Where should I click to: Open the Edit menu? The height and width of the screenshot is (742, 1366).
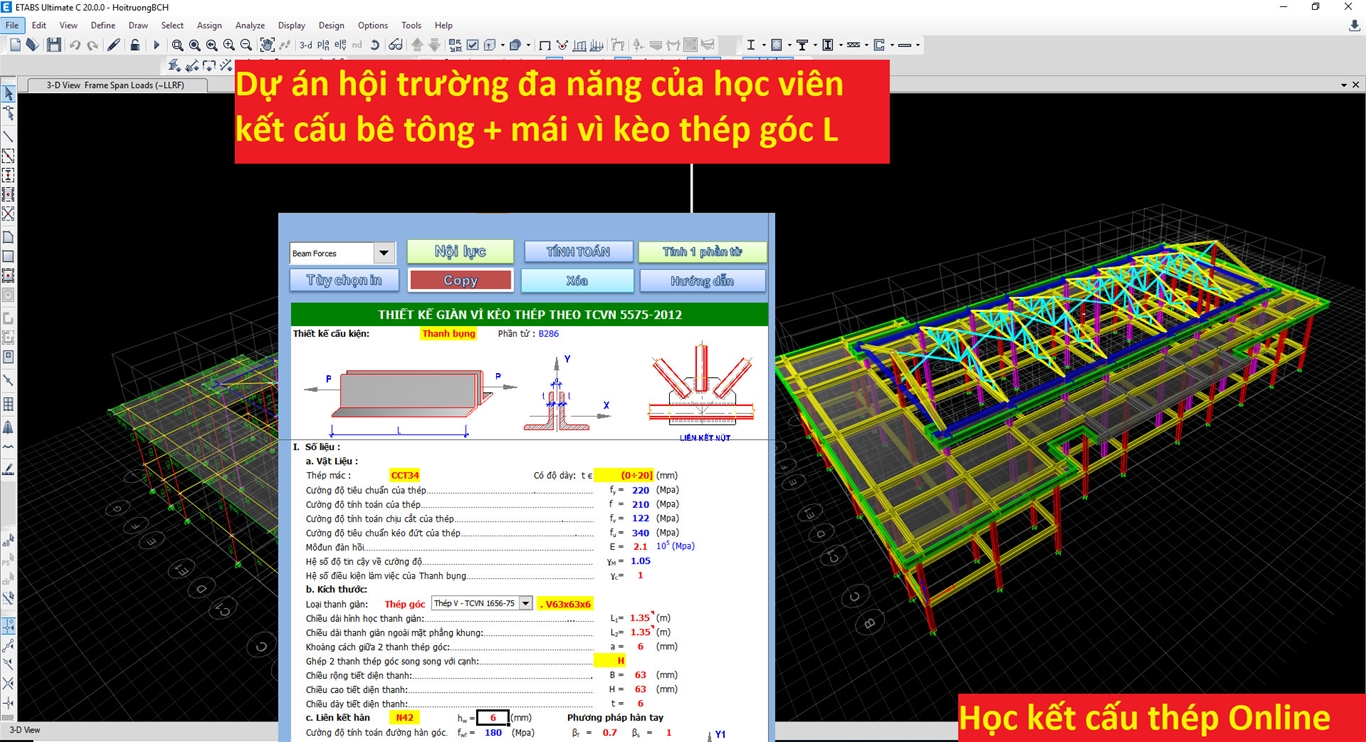coord(39,25)
